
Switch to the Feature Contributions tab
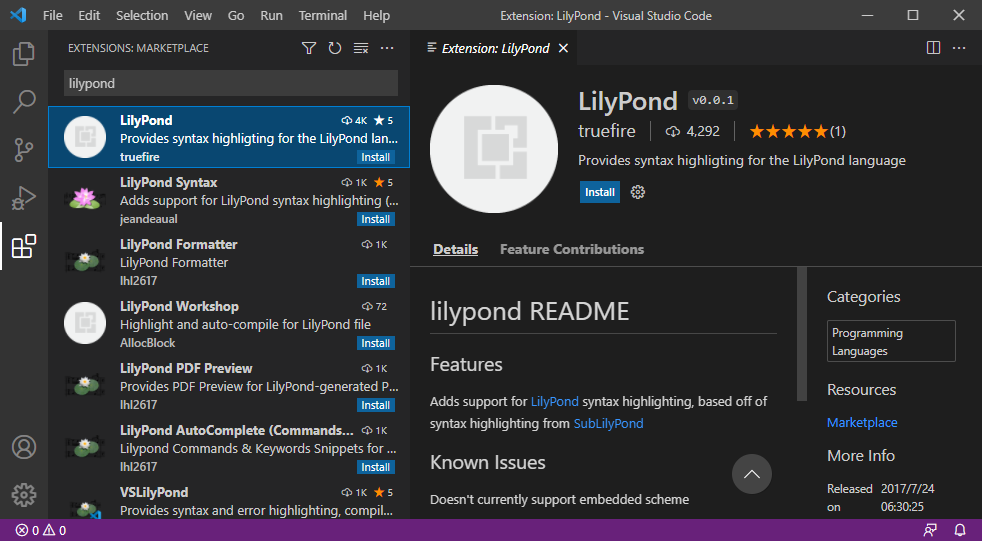pyautogui.click(x=571, y=249)
